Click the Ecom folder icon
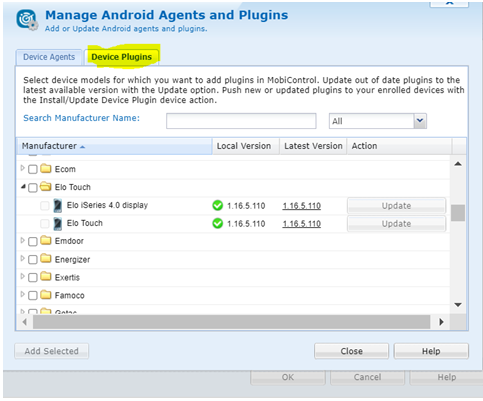The image size is (483, 401). click(x=46, y=168)
